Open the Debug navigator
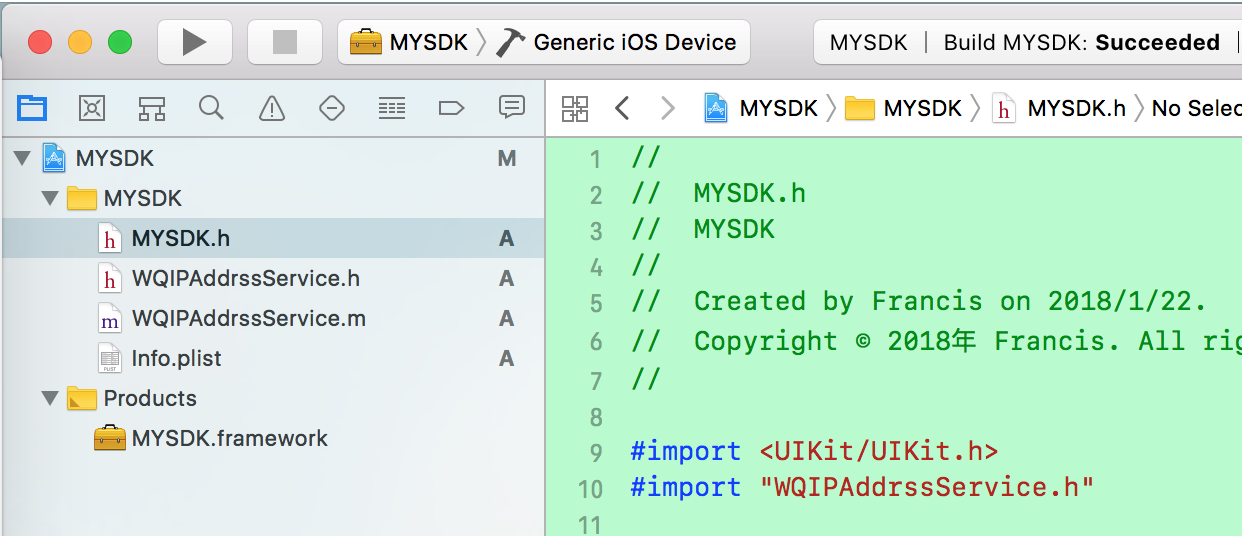This screenshot has width=1242, height=536. (x=392, y=107)
